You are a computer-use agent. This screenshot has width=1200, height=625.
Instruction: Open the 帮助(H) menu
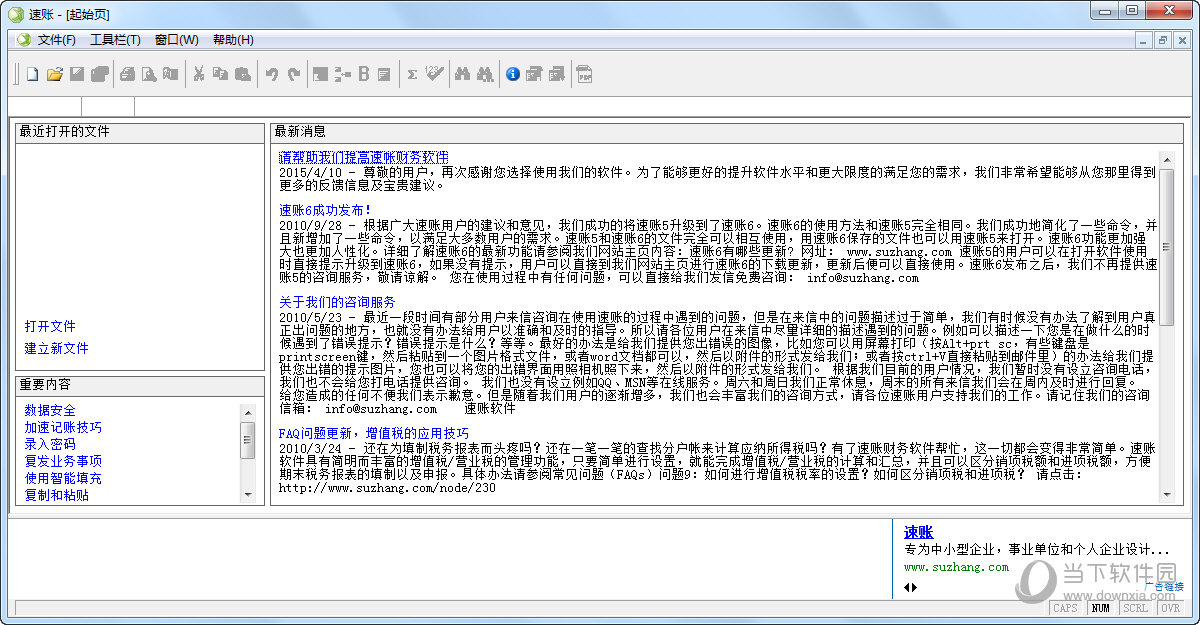click(x=233, y=40)
